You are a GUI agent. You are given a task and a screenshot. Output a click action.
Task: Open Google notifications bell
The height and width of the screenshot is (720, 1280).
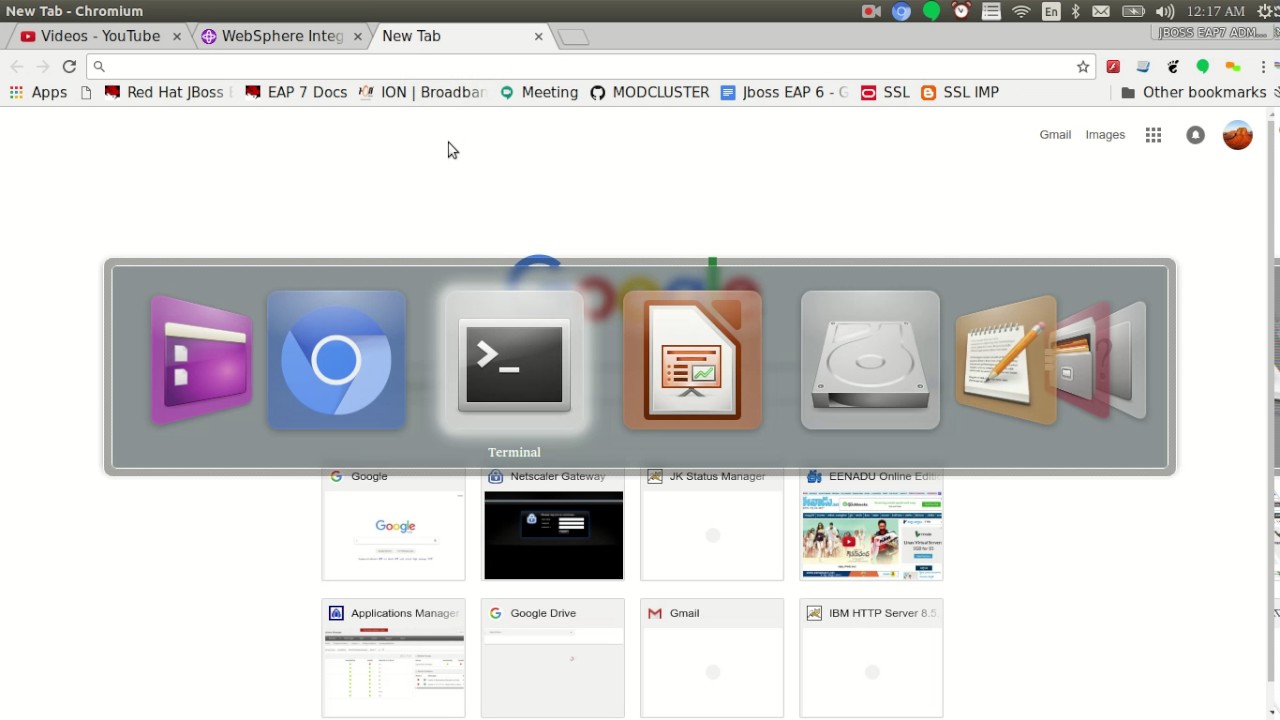(1195, 135)
